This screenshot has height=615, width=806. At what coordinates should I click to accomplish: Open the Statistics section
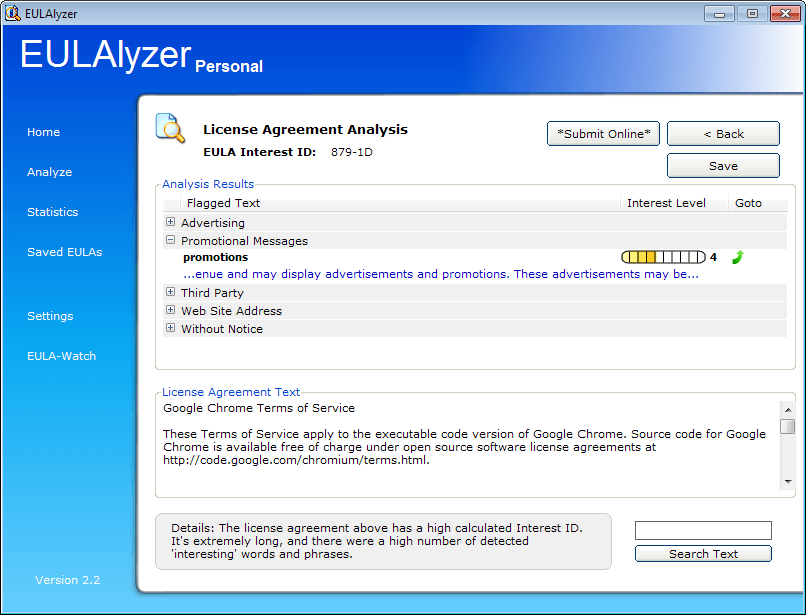52,211
